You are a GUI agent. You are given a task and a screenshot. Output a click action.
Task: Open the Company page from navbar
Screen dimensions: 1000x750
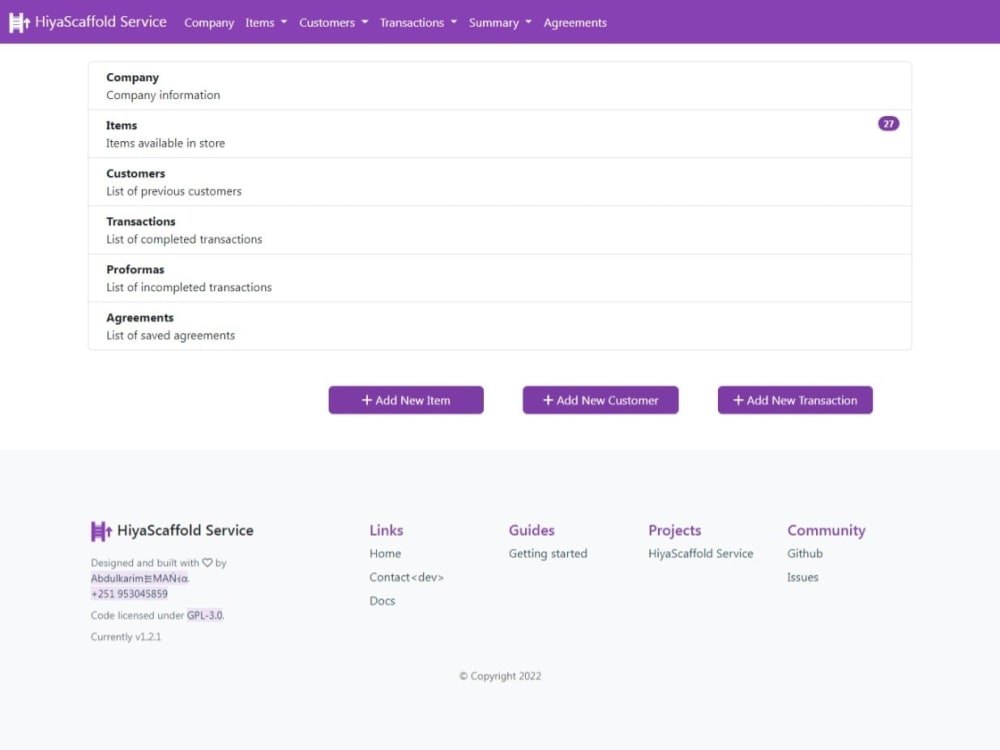coord(209,22)
